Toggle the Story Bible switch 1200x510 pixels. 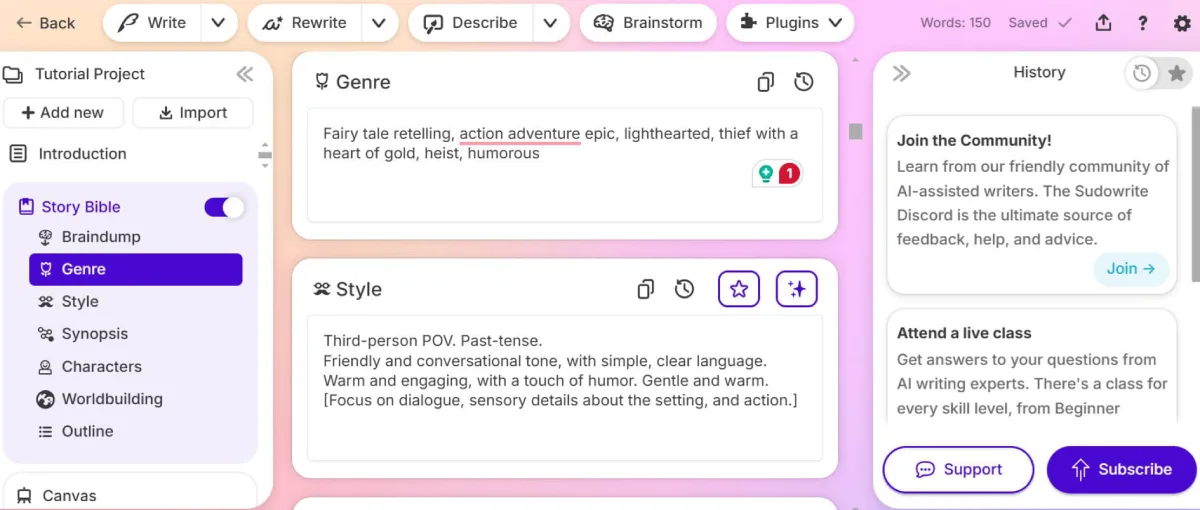coord(224,207)
